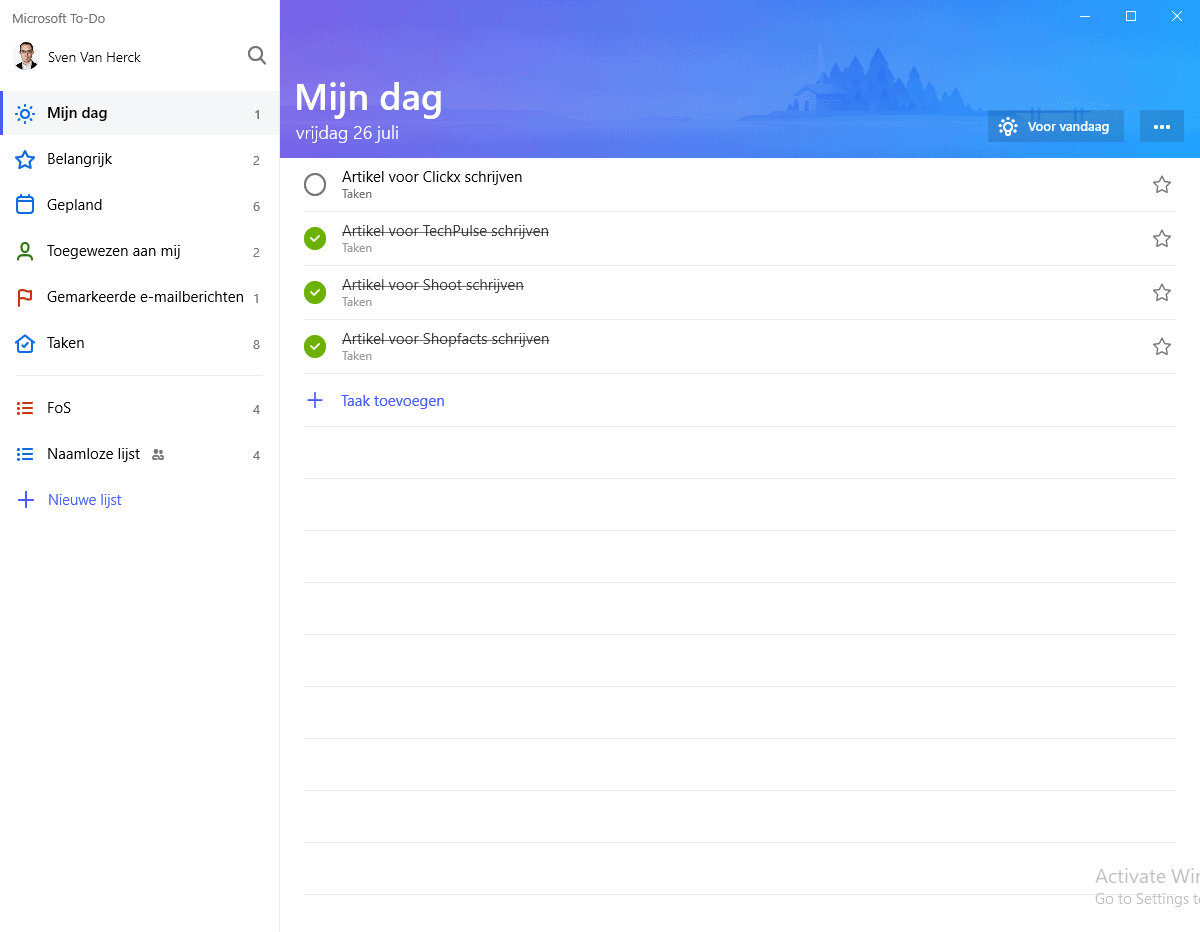Open task Artikel voor Shoot schrijven

click(x=740, y=293)
